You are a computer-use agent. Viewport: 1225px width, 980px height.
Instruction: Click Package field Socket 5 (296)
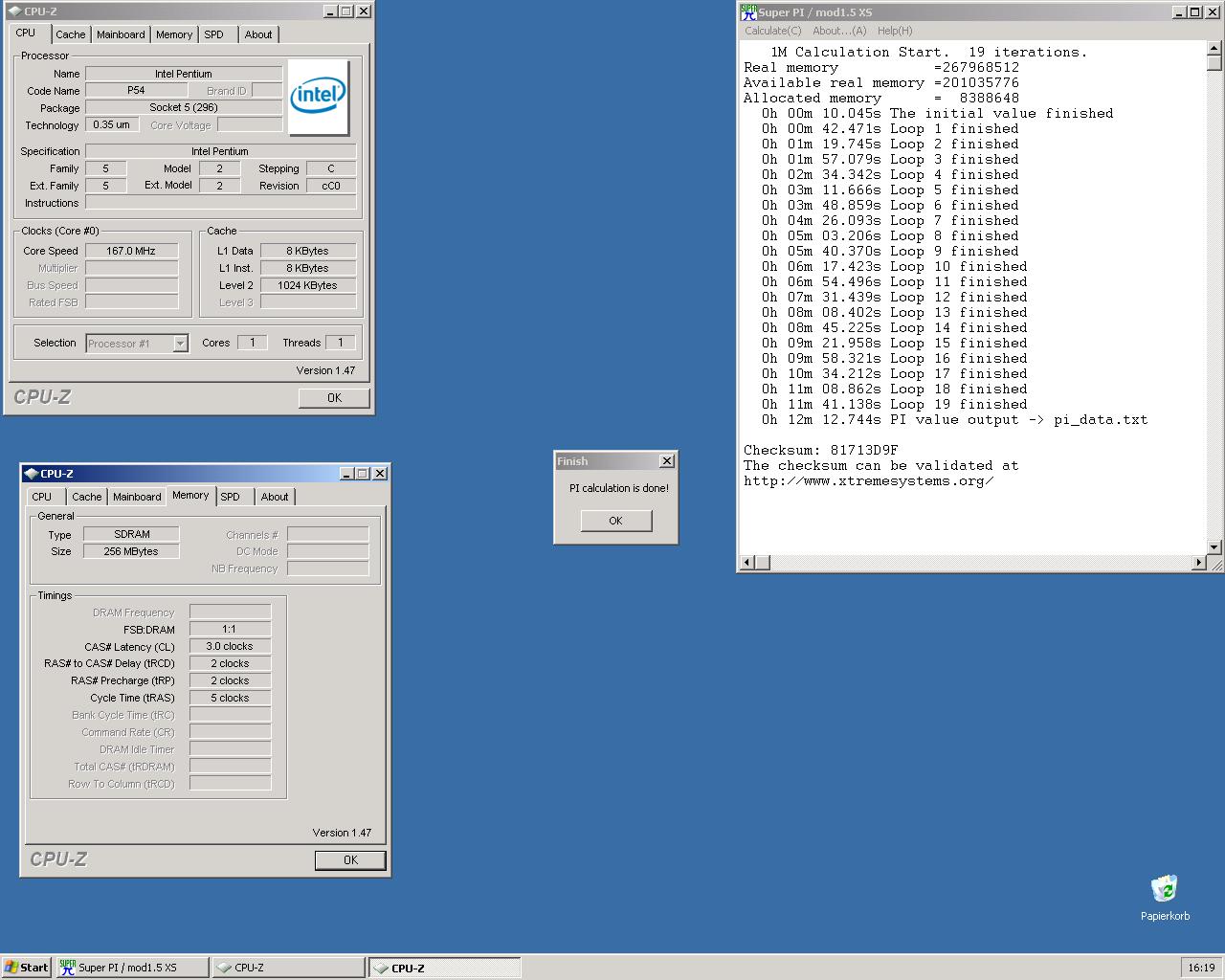pos(184,107)
